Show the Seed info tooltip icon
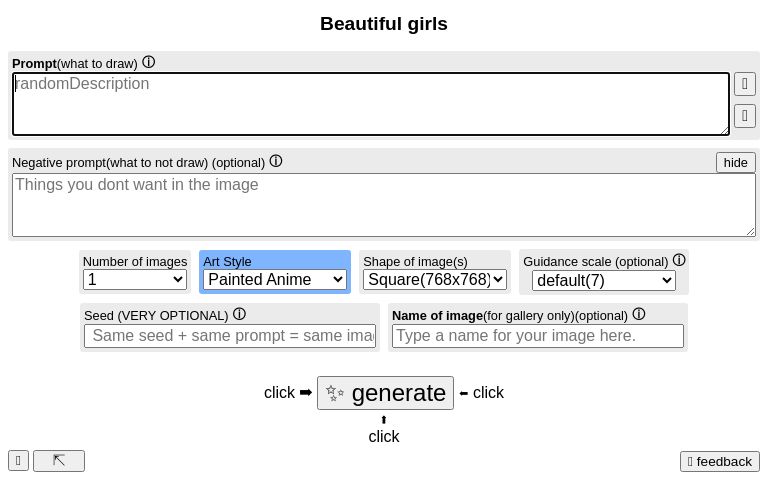The width and height of the screenshot is (768, 480). (x=239, y=314)
